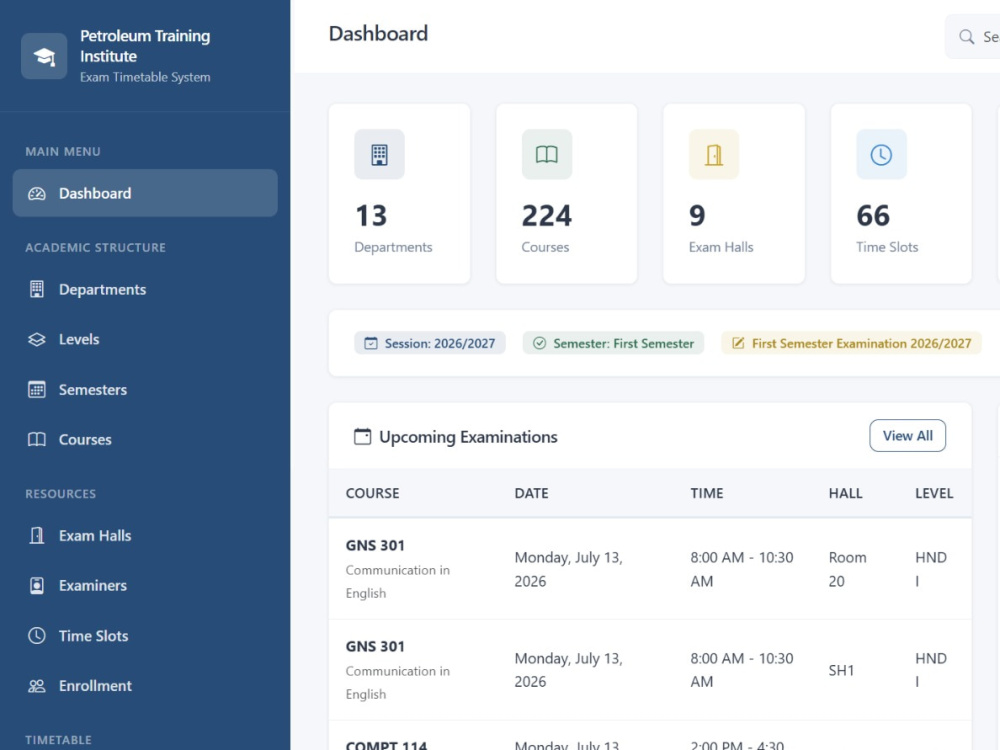1000x750 pixels.
Task: Click the COURSE column header
Action: click(372, 493)
